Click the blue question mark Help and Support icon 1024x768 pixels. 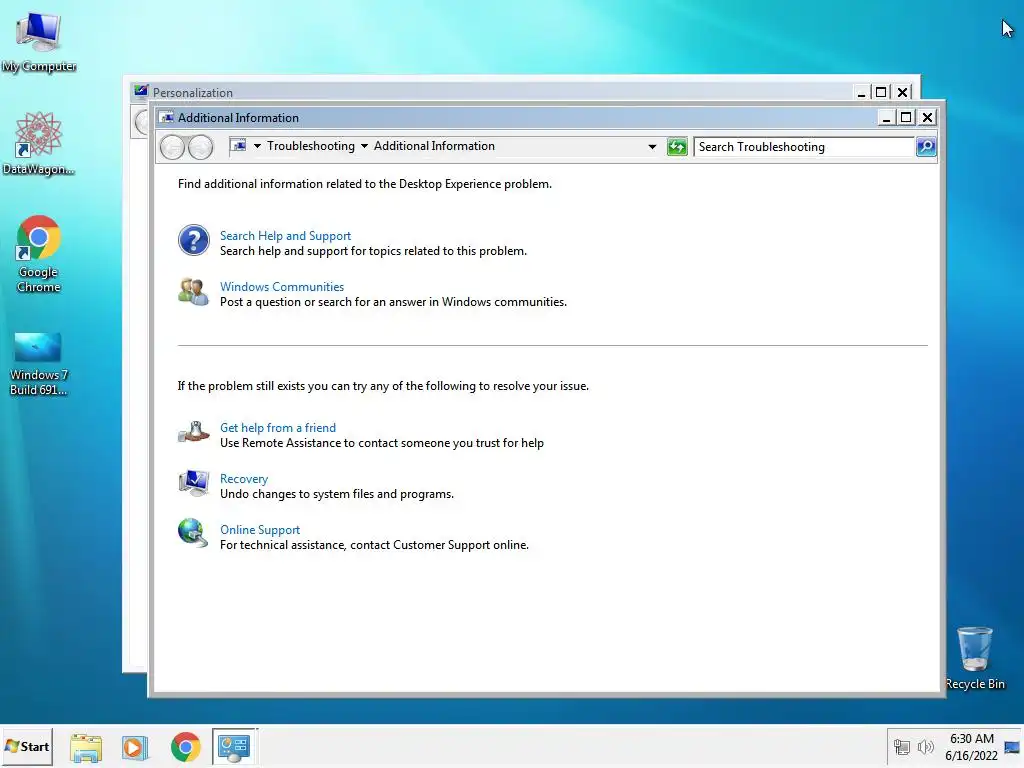[x=193, y=240]
